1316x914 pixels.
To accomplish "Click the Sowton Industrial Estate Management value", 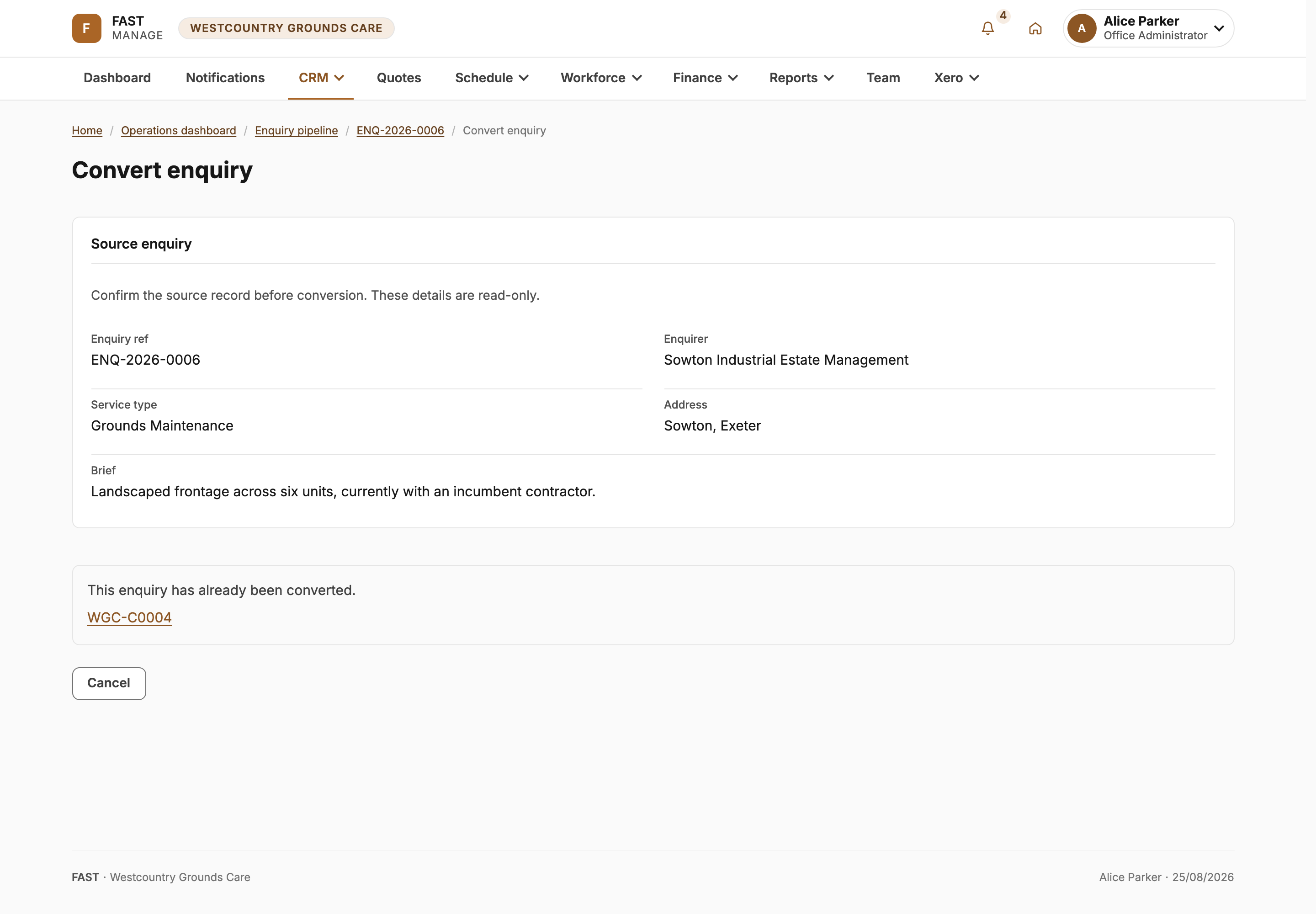I will [785, 360].
